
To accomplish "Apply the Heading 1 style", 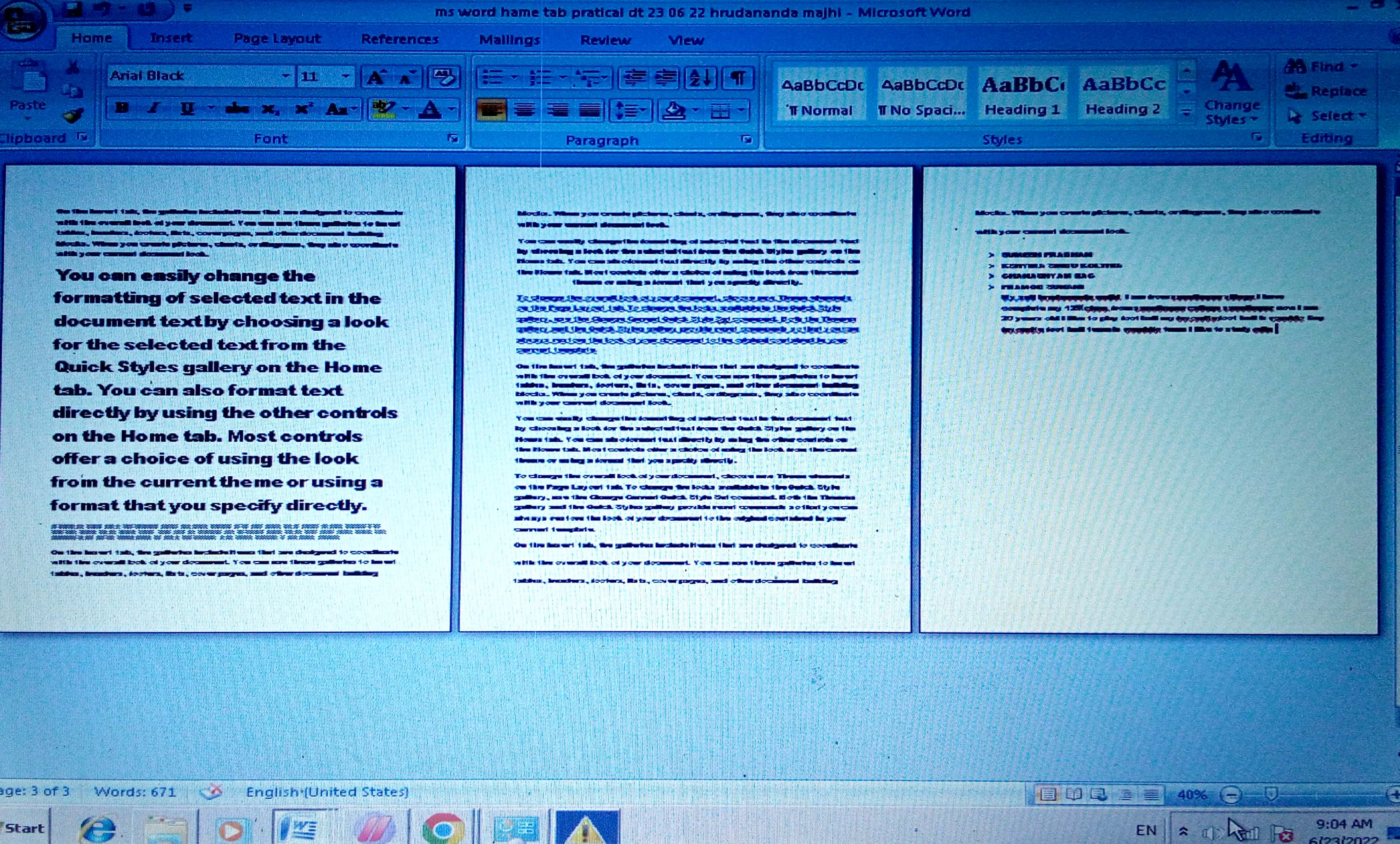I will [1022, 94].
